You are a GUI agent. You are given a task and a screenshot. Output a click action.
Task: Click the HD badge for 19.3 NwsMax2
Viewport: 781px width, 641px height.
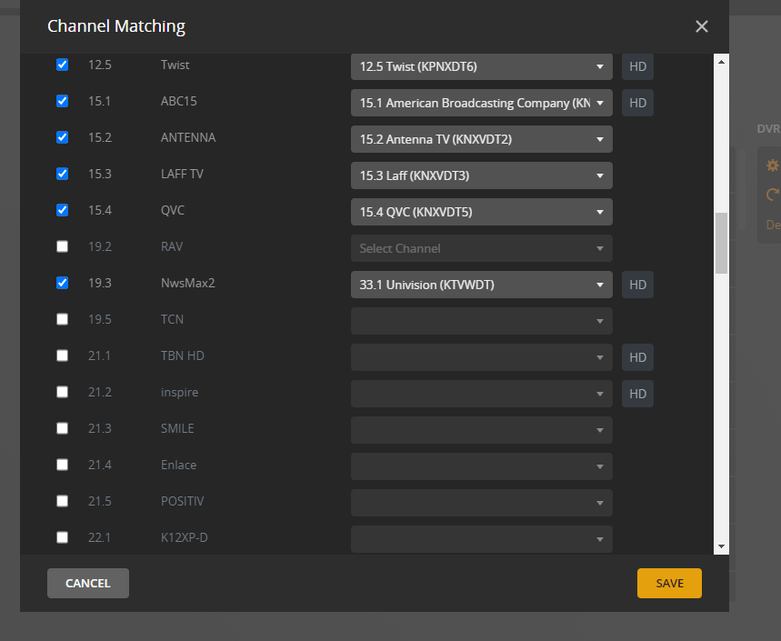[x=637, y=285]
